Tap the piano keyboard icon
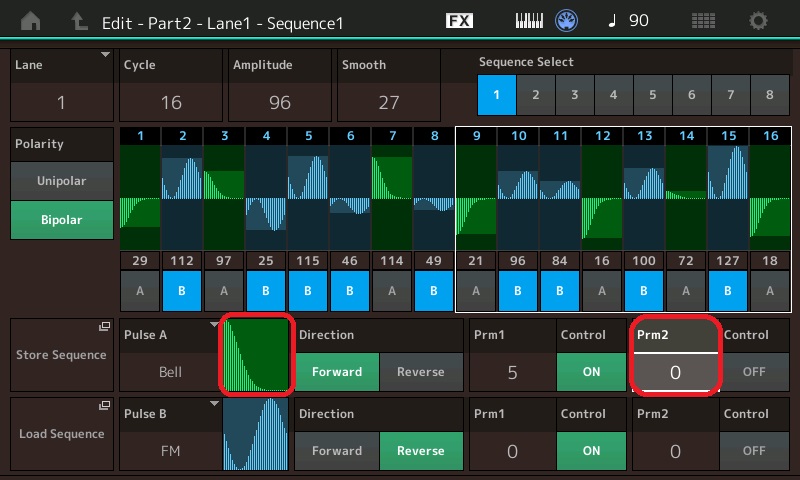The width and height of the screenshot is (800, 480). [529, 20]
